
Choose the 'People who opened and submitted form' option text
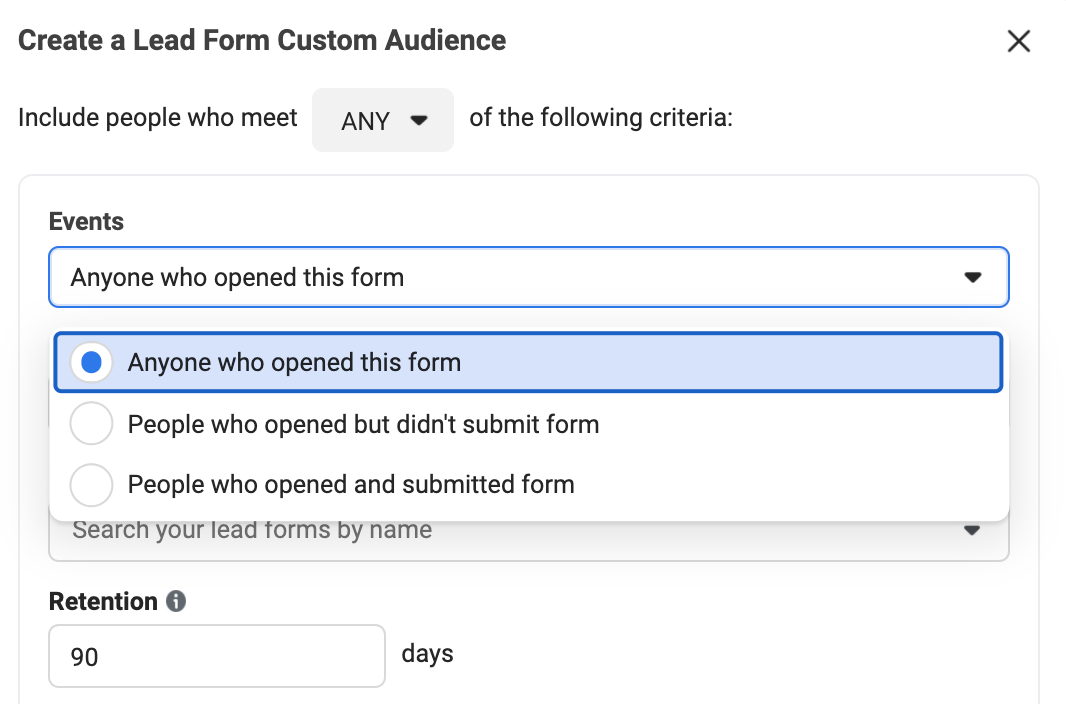coord(351,486)
